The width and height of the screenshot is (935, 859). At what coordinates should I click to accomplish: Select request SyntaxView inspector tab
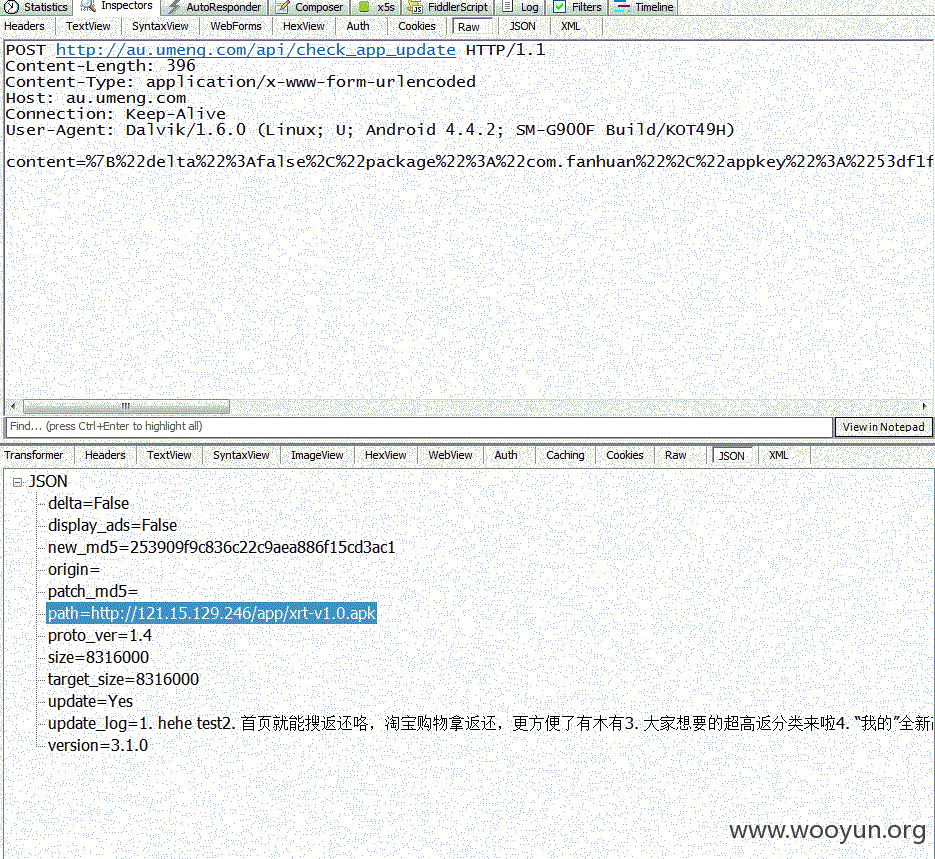click(160, 26)
